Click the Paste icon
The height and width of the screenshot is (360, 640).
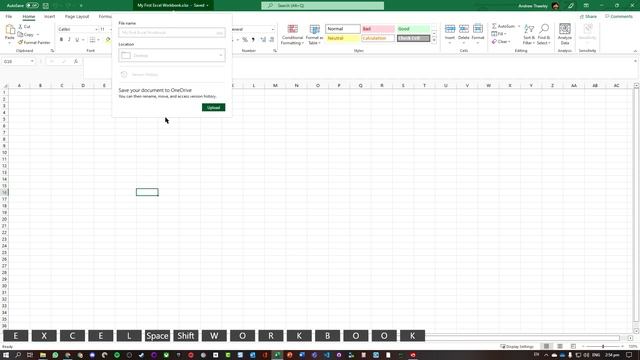pos(10,30)
